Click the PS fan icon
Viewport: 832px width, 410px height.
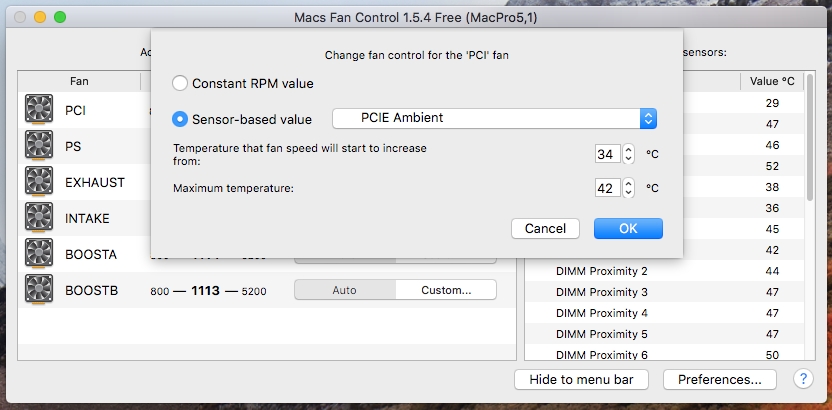(x=39, y=146)
